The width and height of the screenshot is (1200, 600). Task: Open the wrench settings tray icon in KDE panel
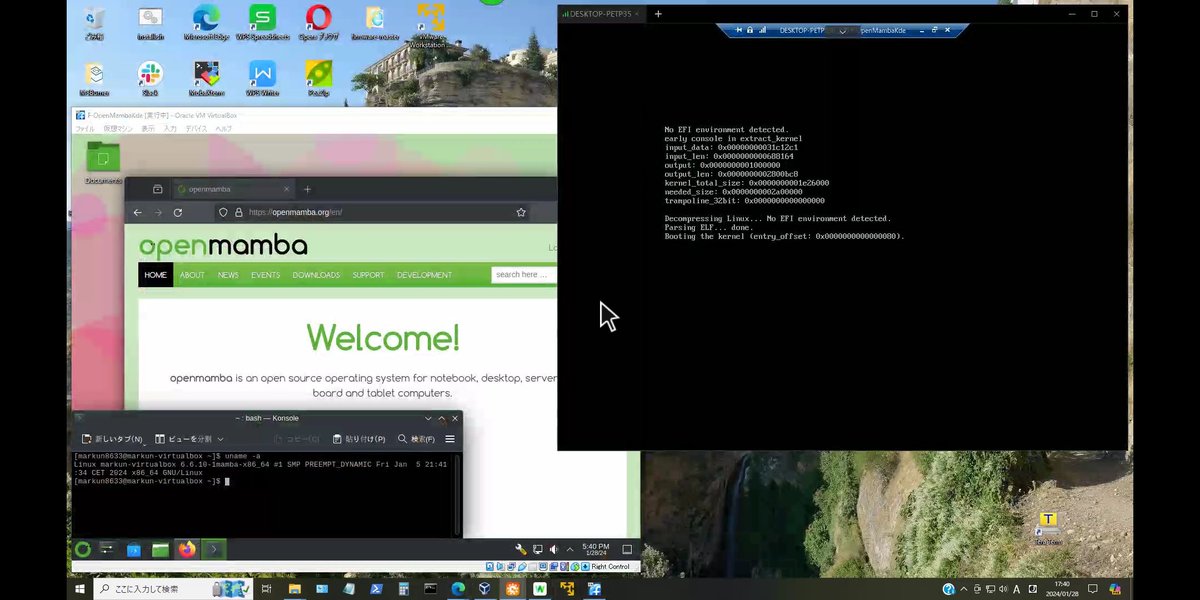coord(521,549)
